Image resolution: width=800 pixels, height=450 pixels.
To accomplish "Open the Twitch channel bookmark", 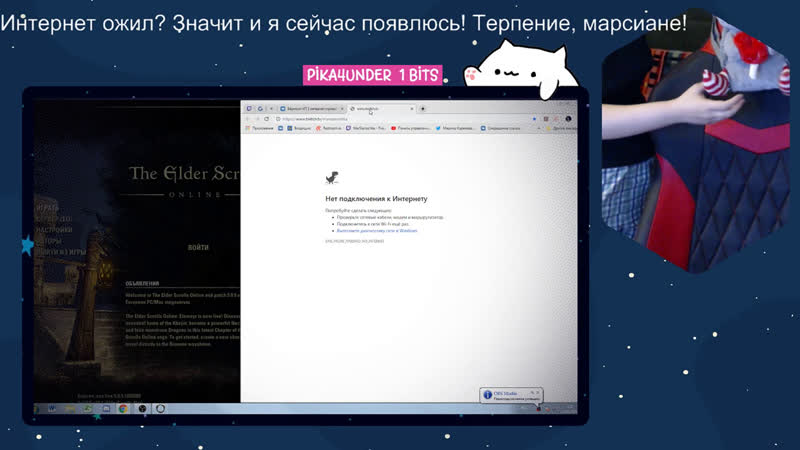I will tap(366, 128).
